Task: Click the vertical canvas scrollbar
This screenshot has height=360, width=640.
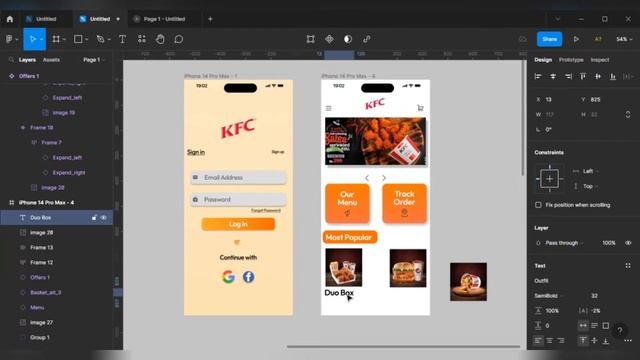Action: 523,118
